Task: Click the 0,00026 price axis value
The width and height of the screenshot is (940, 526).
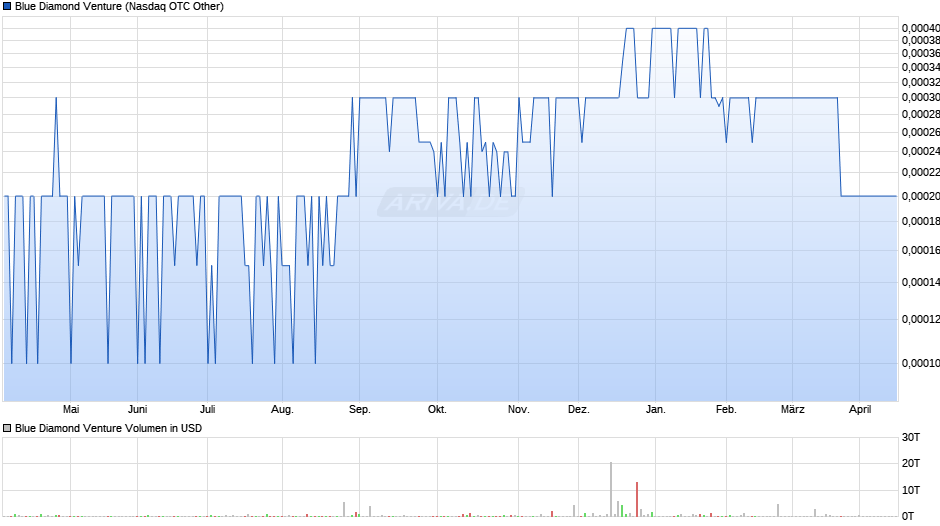Action: pos(920,132)
